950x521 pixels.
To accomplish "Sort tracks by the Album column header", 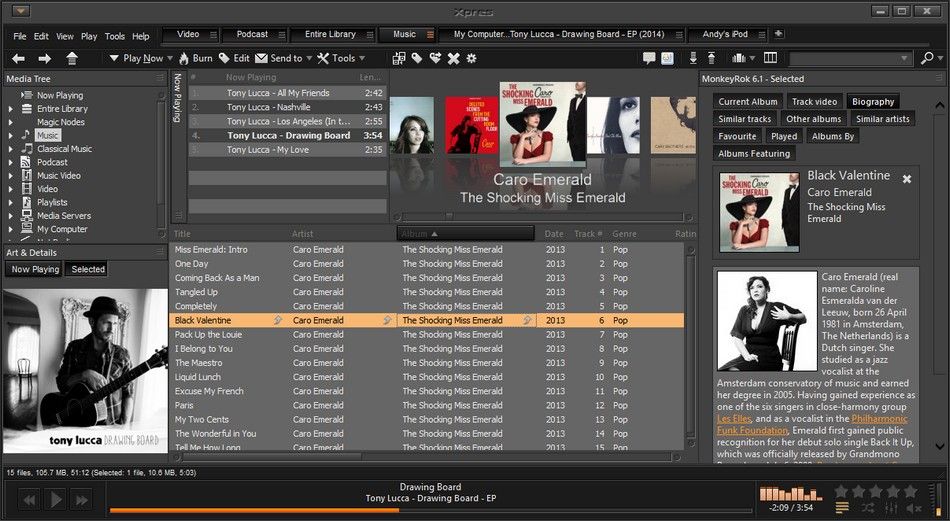I will coord(465,233).
